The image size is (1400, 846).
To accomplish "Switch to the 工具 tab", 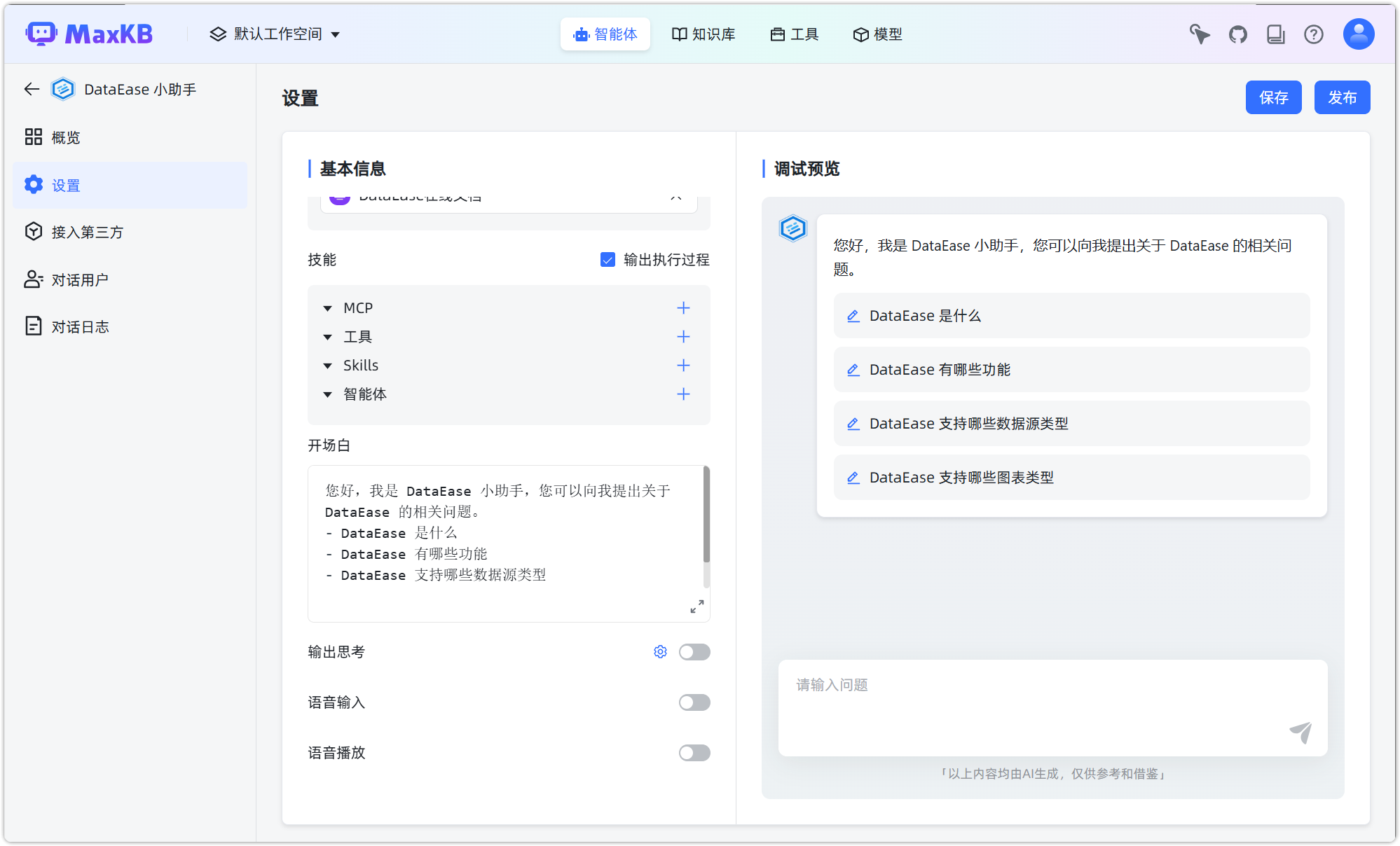I will point(795,34).
